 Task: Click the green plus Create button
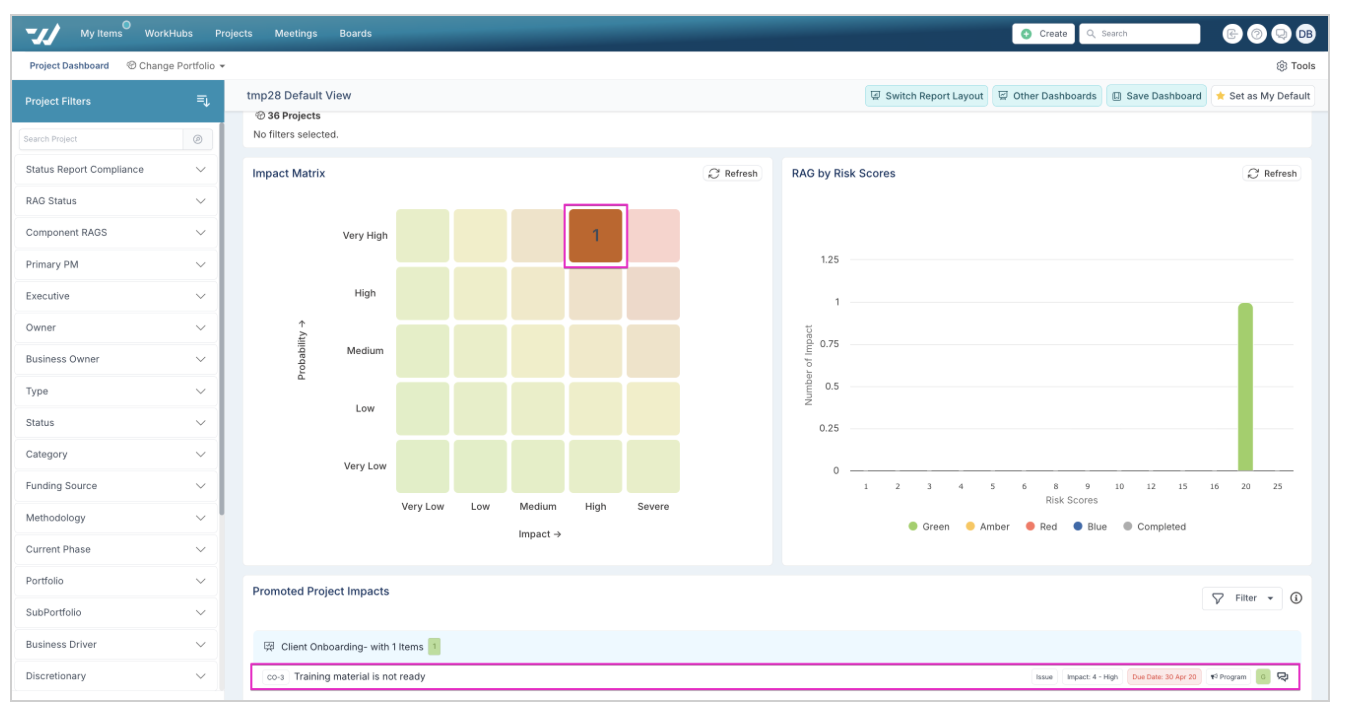coord(1044,34)
